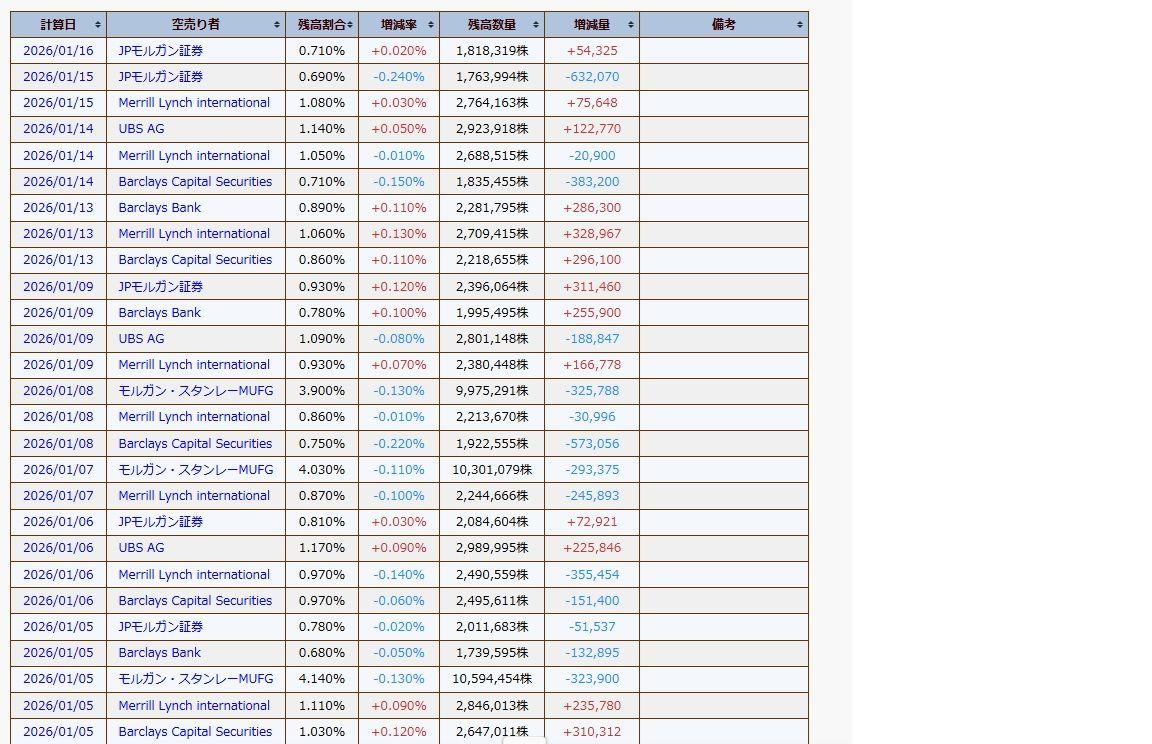Open UBS AG link dated 2026/01/09
Screen dimensions: 1152x744
[x=141, y=339]
